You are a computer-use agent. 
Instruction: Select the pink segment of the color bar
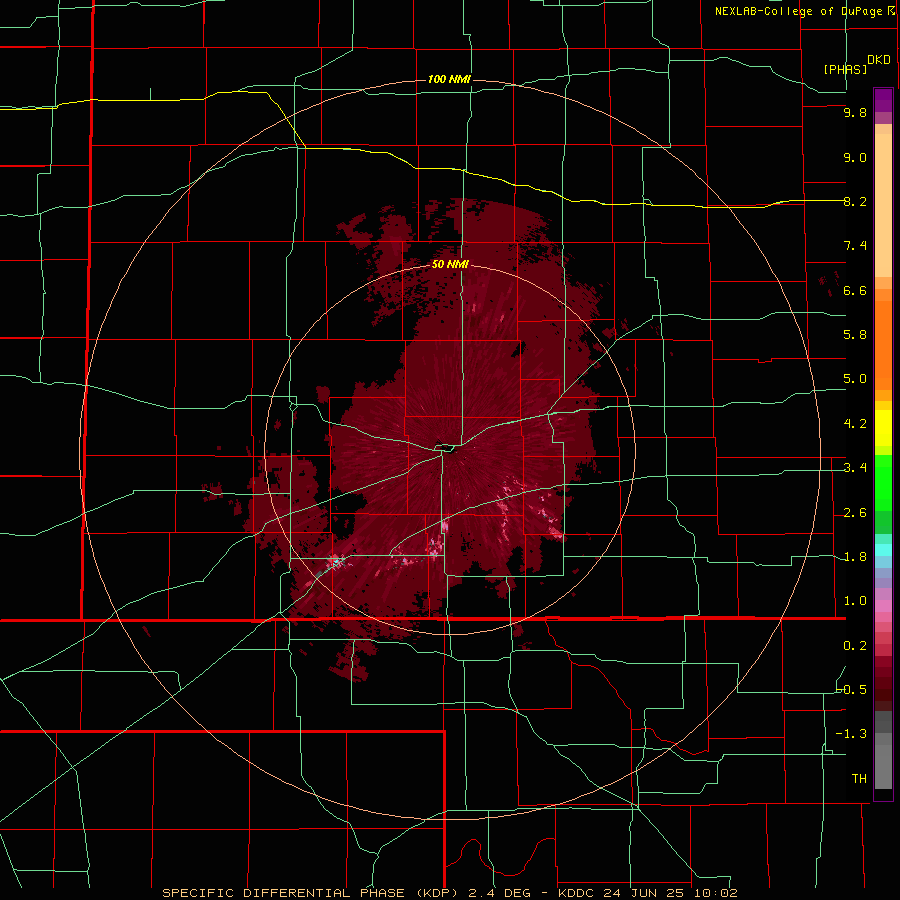[x=883, y=606]
